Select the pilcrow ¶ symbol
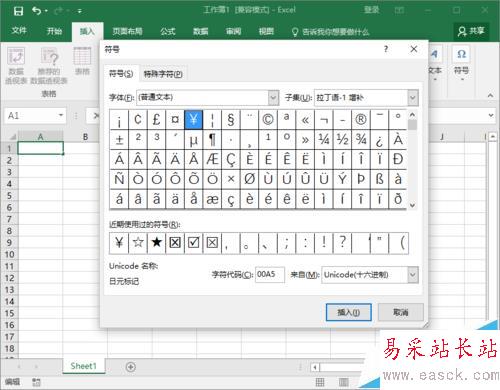This screenshot has height=390, width=500. click(x=212, y=139)
